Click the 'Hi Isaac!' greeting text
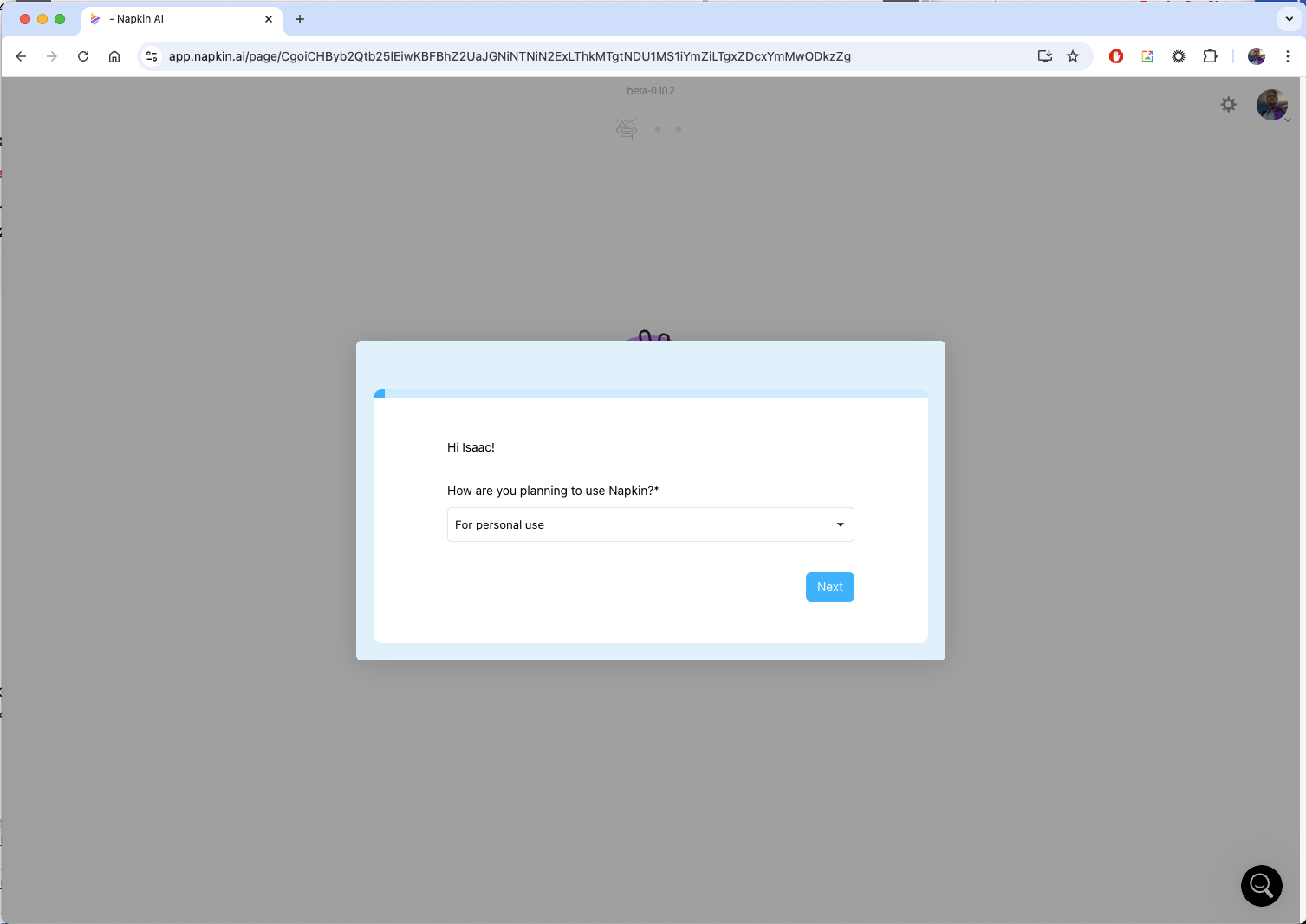 (x=471, y=447)
